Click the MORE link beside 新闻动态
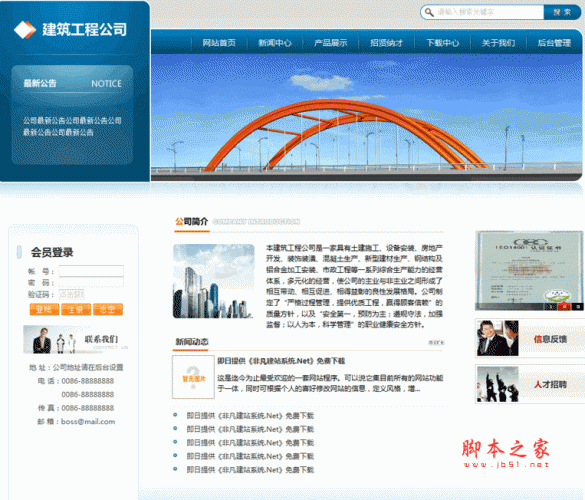 click(437, 343)
